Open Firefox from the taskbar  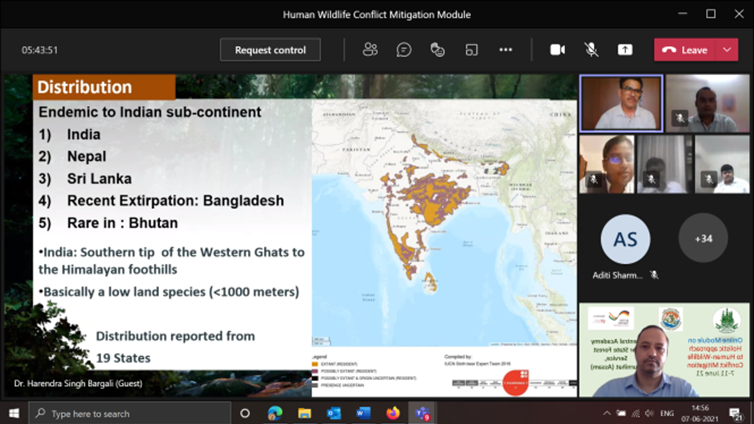[392, 412]
